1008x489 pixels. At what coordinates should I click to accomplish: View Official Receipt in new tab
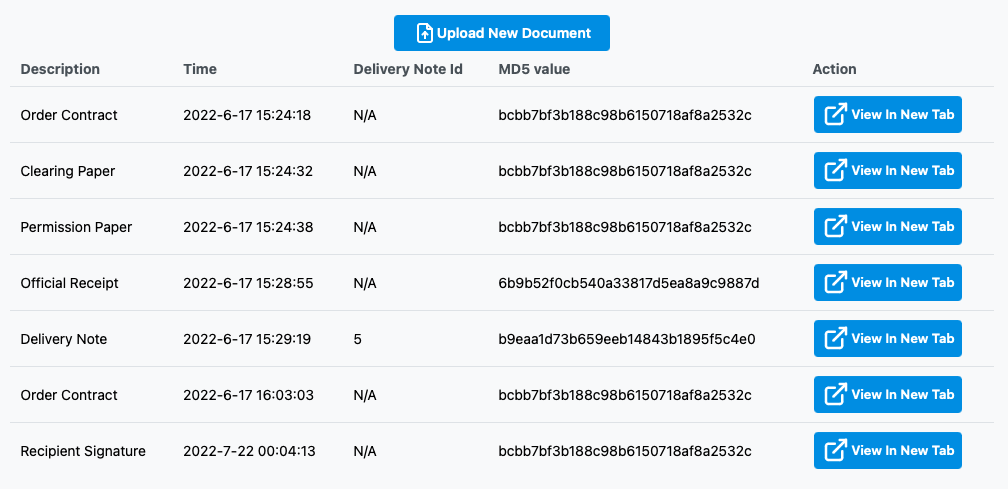coord(887,283)
